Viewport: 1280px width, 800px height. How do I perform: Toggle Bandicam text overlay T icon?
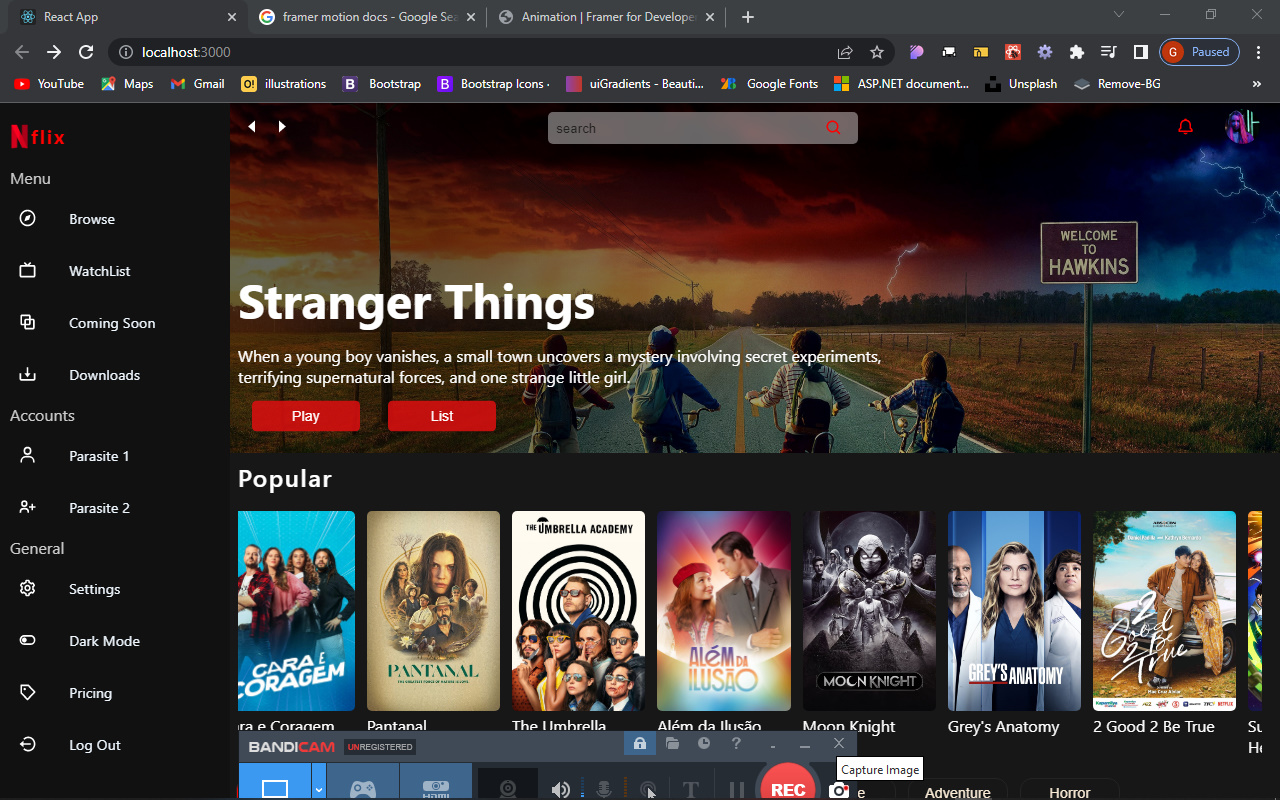coord(690,790)
